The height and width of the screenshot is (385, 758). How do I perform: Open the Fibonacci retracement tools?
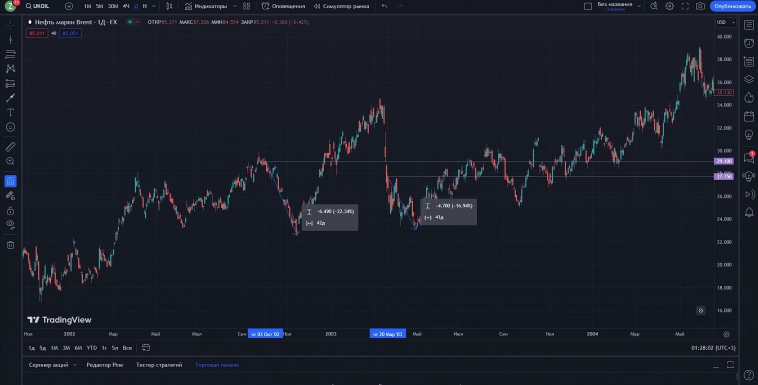pyautogui.click(x=10, y=54)
